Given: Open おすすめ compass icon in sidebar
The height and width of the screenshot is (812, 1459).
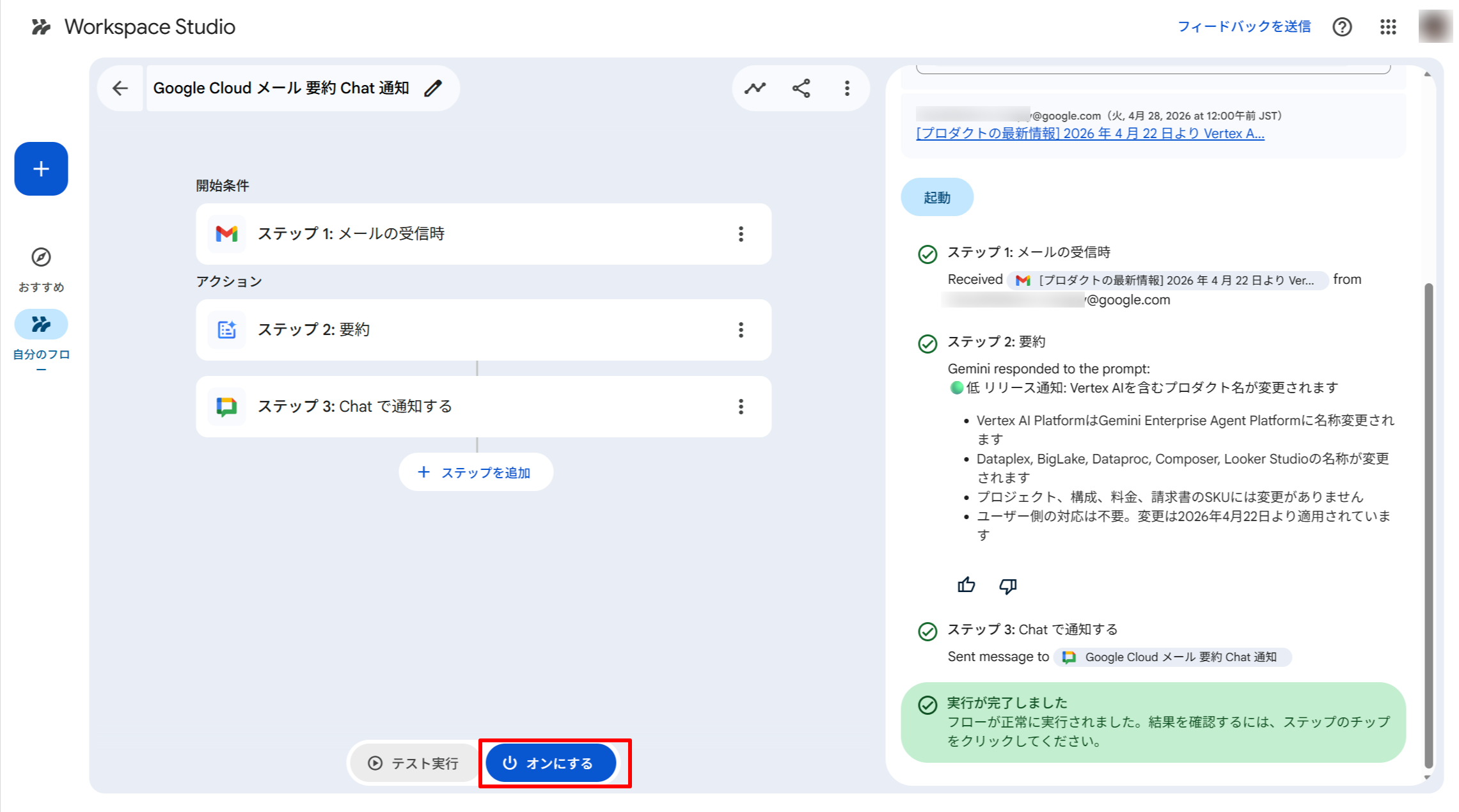Looking at the screenshot, I should 41,257.
